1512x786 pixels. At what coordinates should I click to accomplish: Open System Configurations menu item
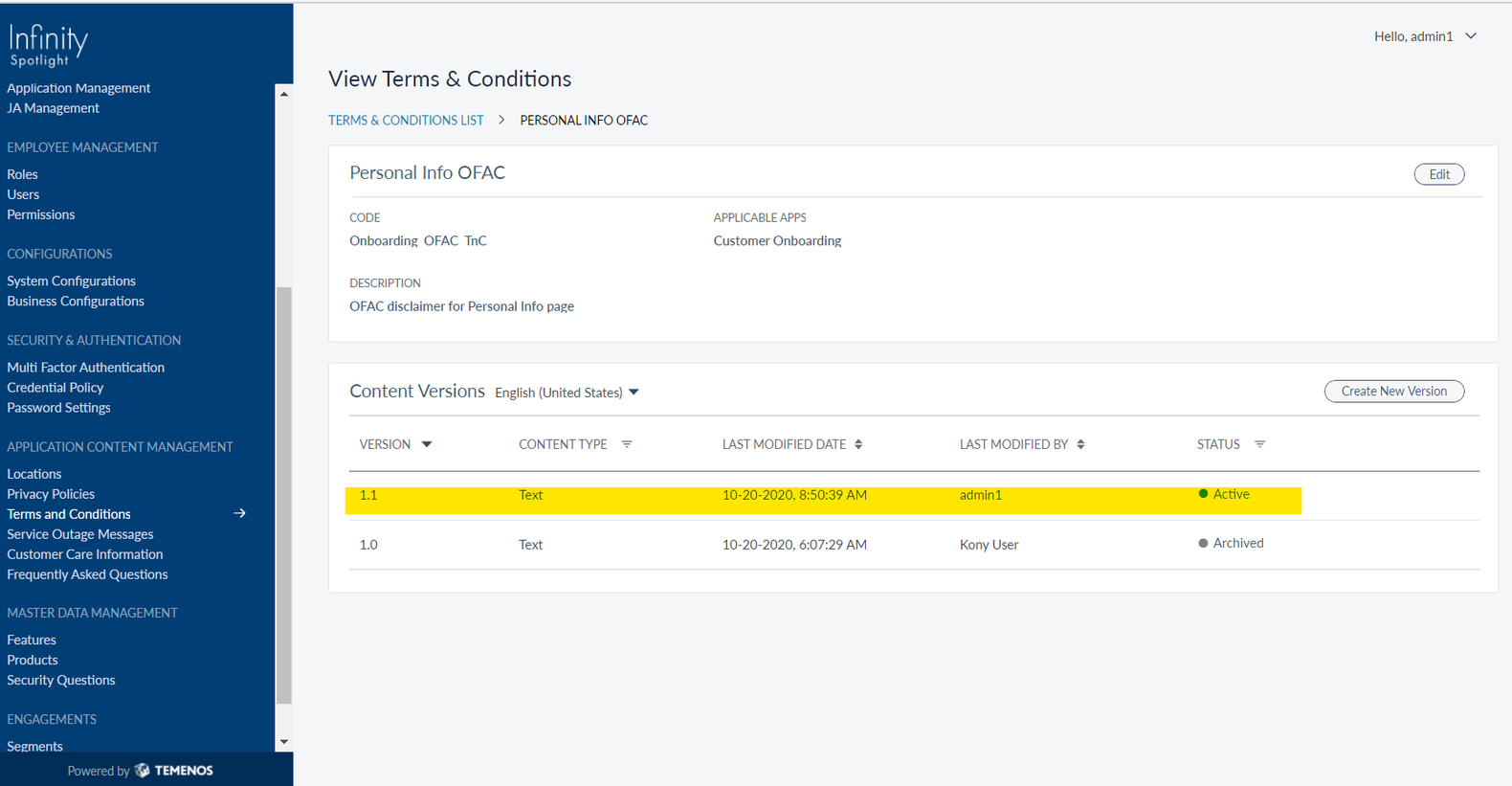(71, 281)
